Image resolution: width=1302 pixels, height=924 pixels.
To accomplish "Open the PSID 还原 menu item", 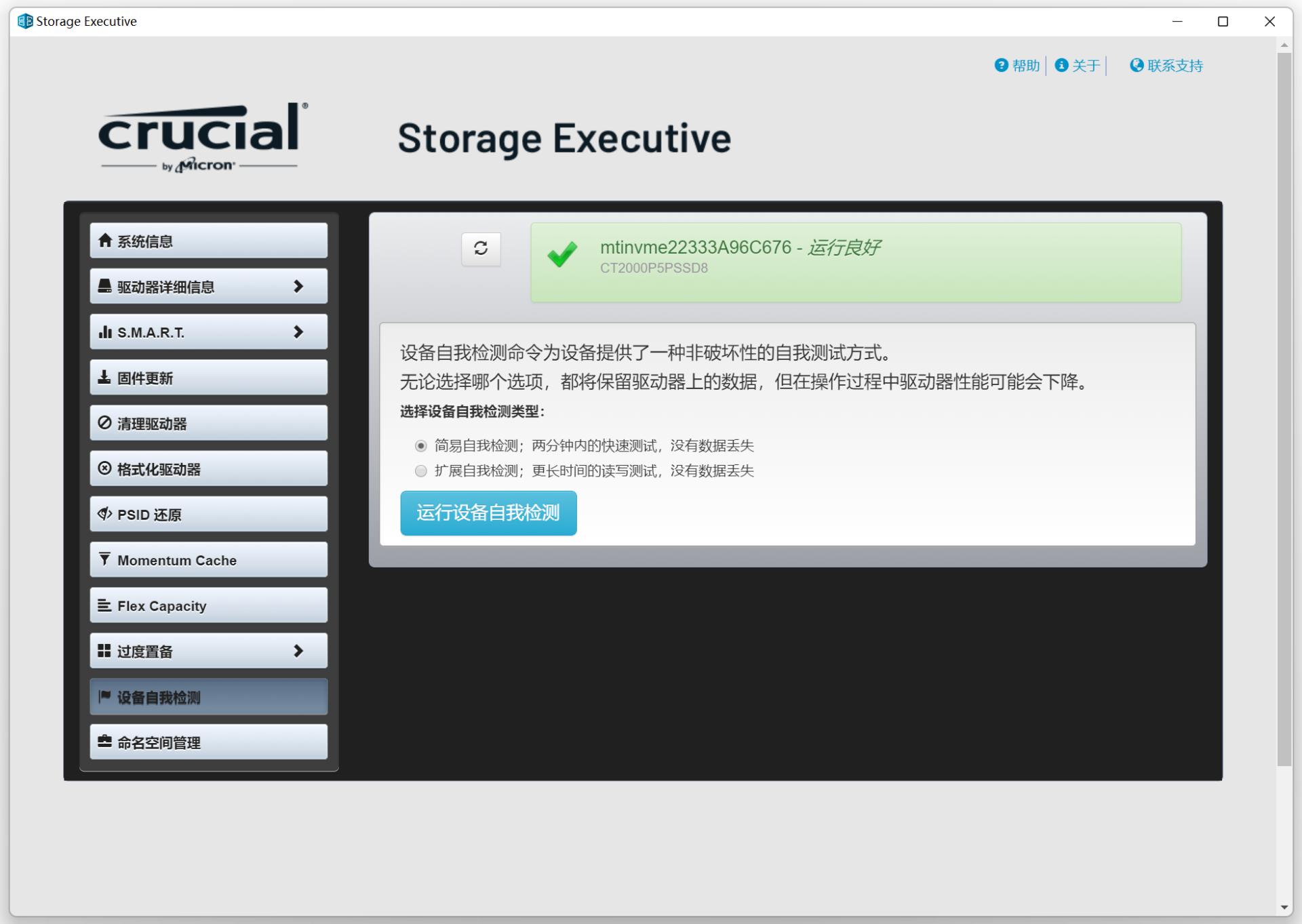I will [x=209, y=515].
